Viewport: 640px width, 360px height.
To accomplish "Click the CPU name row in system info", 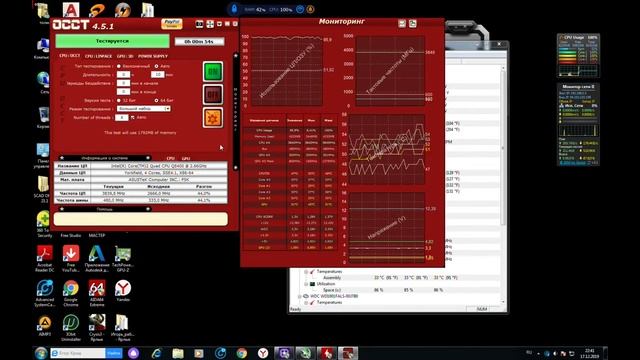I will pyautogui.click(x=140, y=166).
